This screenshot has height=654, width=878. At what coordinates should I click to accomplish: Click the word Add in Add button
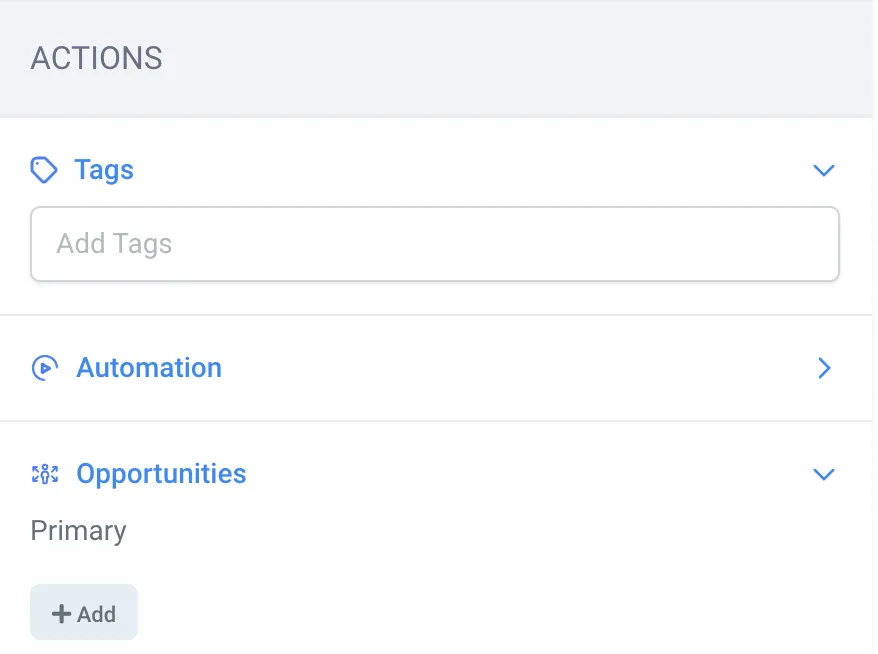[x=97, y=614]
